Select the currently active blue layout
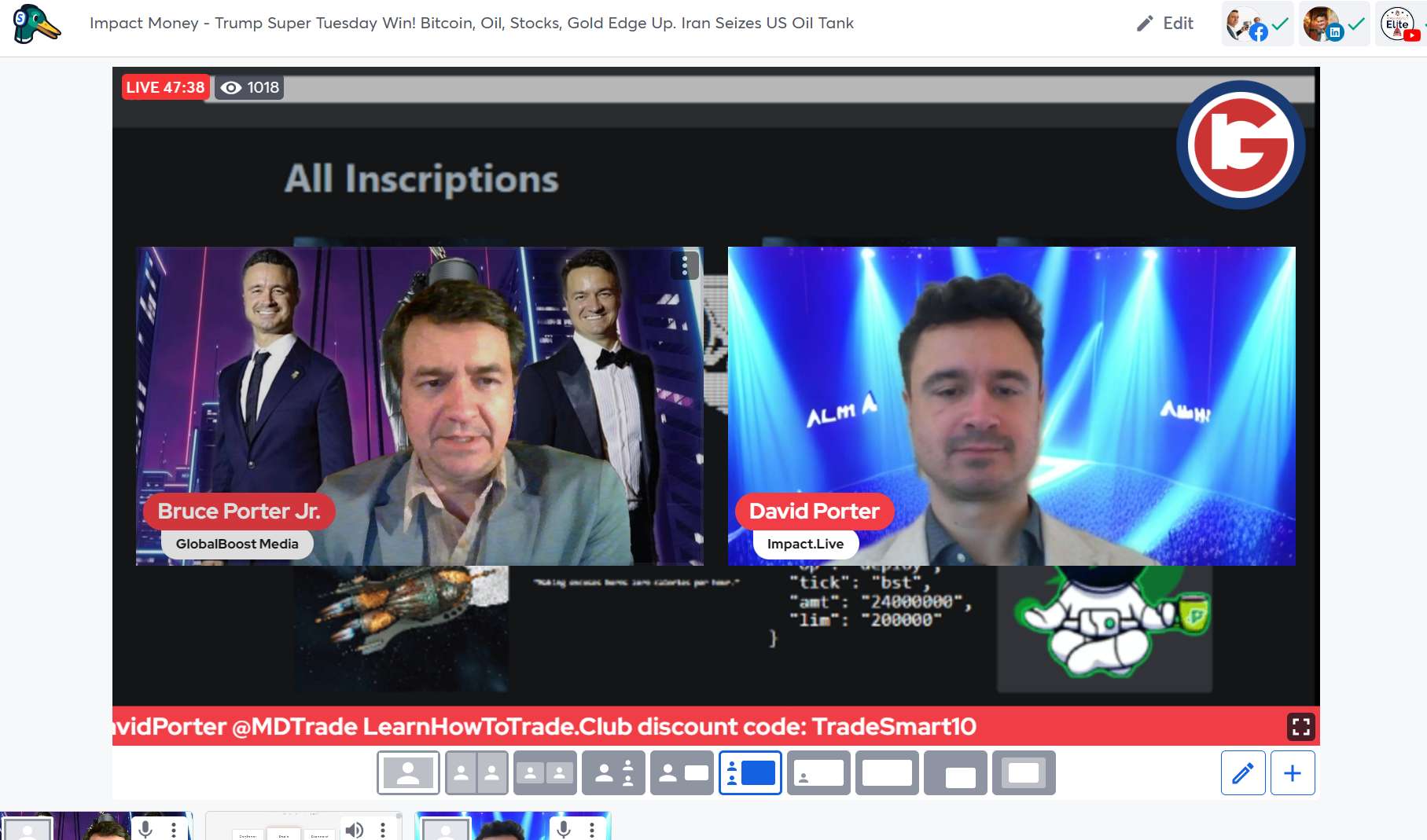 coord(750,773)
